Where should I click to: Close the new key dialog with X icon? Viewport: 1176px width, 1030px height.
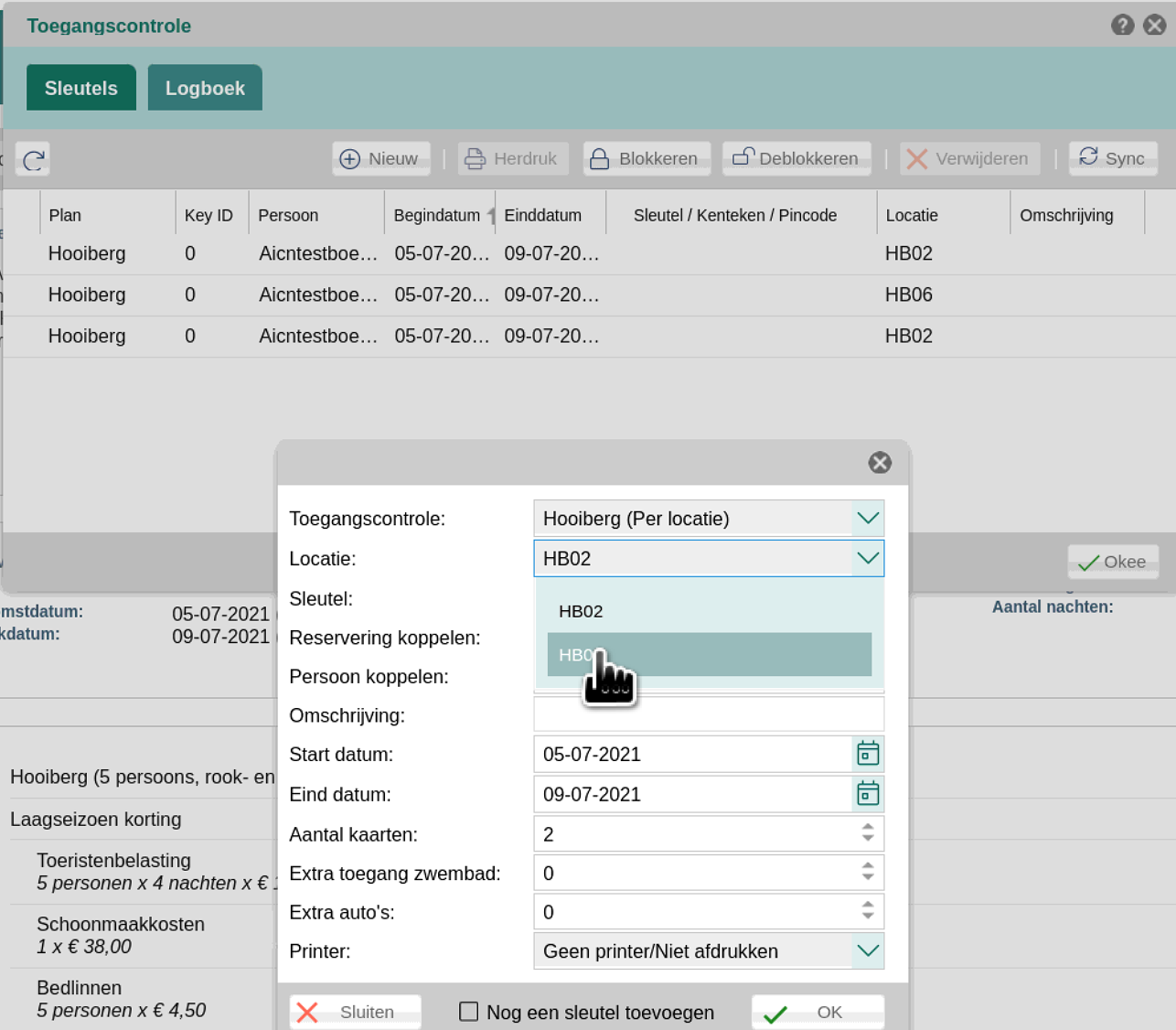880,463
